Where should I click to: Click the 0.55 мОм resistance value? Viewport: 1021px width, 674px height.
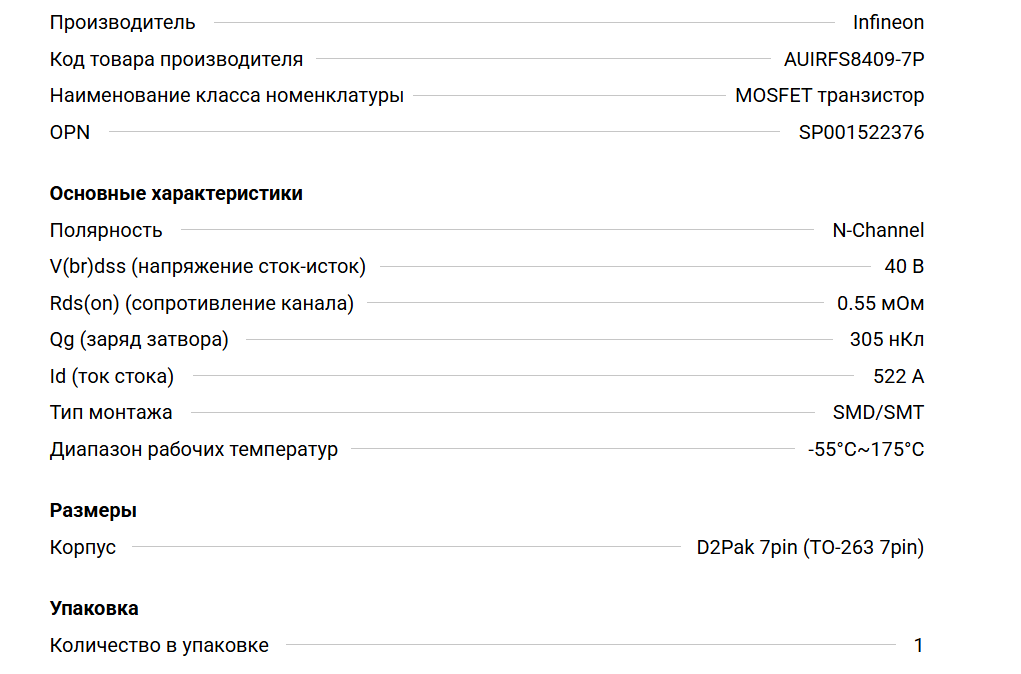[880, 303]
